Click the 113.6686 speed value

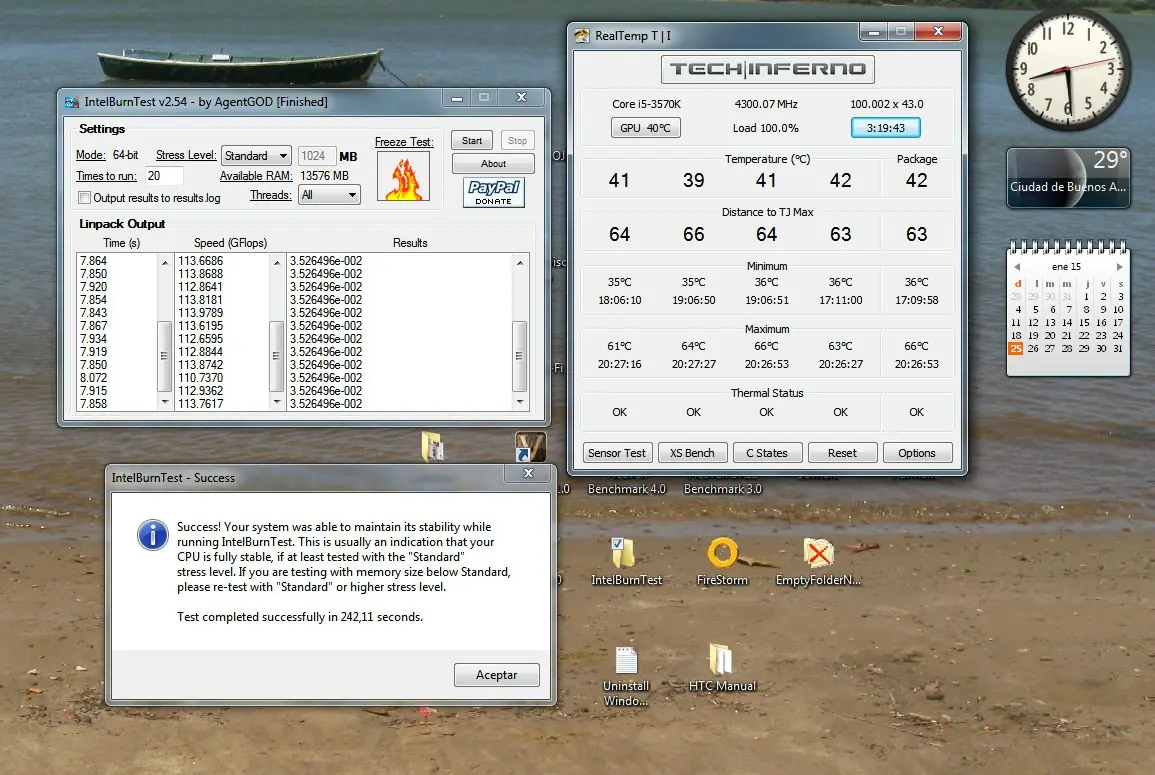[x=200, y=261]
